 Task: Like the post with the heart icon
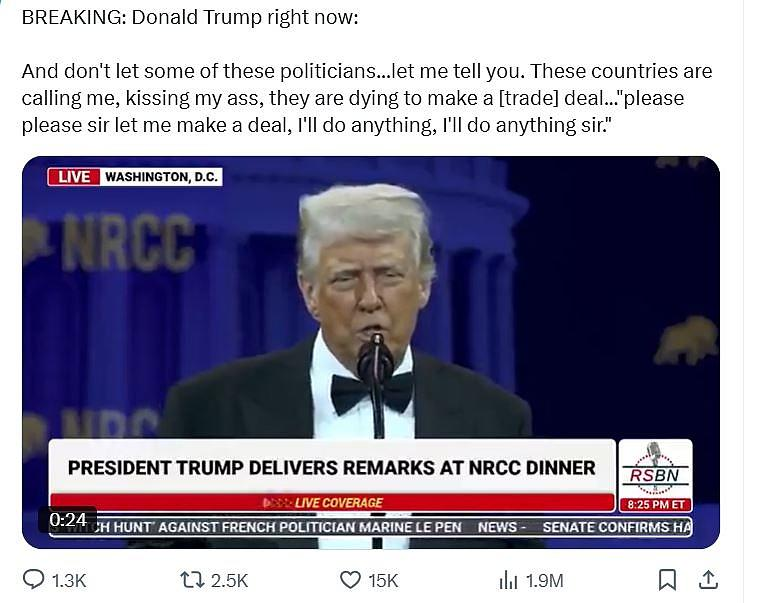click(x=350, y=580)
